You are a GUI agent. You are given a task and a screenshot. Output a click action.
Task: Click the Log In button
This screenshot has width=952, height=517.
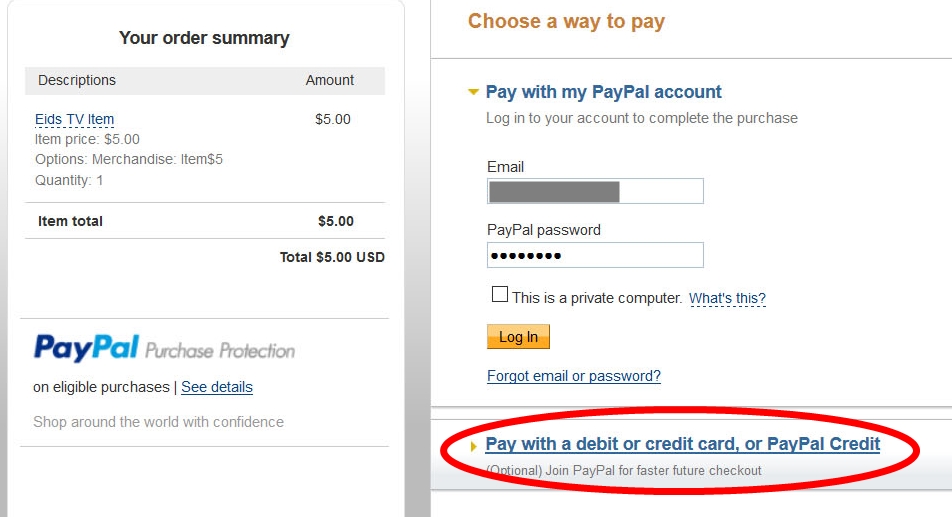coord(518,337)
